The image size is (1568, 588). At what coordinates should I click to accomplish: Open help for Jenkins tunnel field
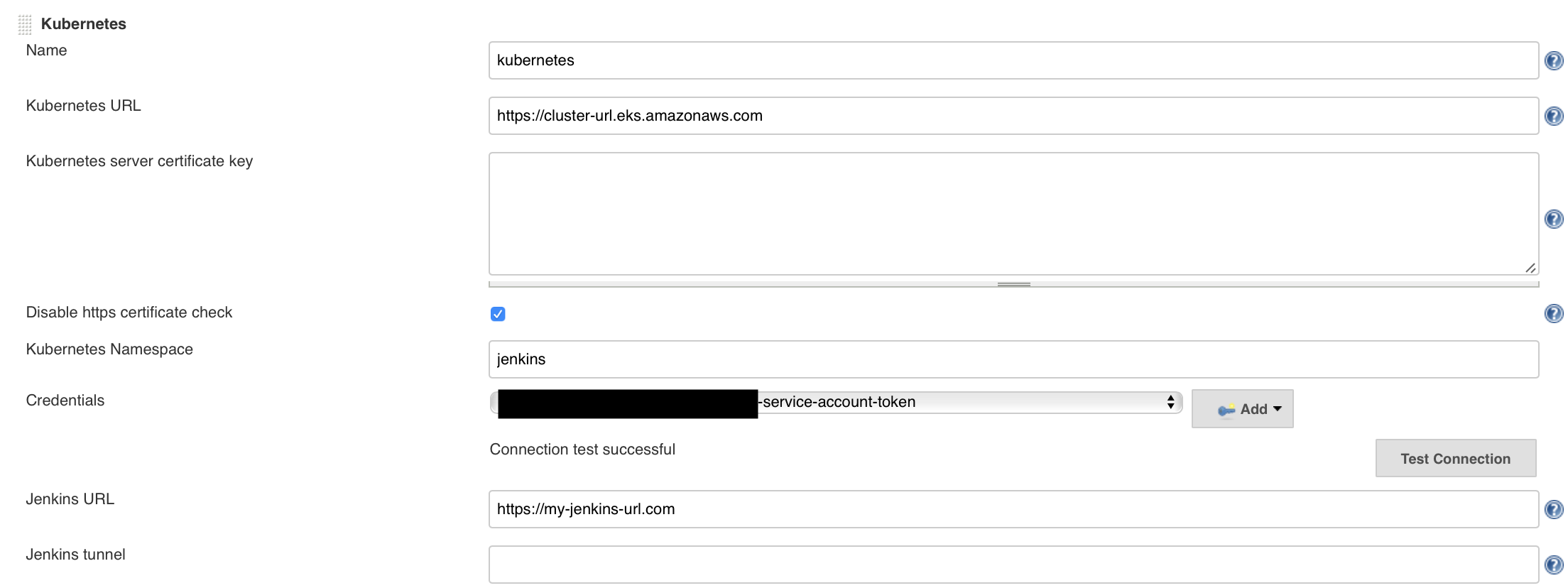click(x=1554, y=565)
